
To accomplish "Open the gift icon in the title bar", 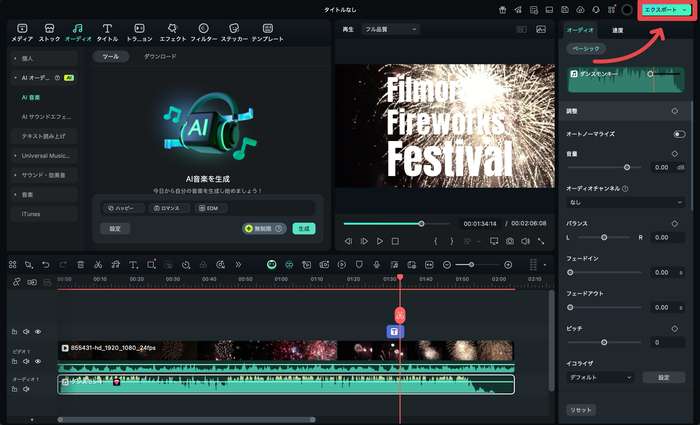I will click(x=503, y=10).
